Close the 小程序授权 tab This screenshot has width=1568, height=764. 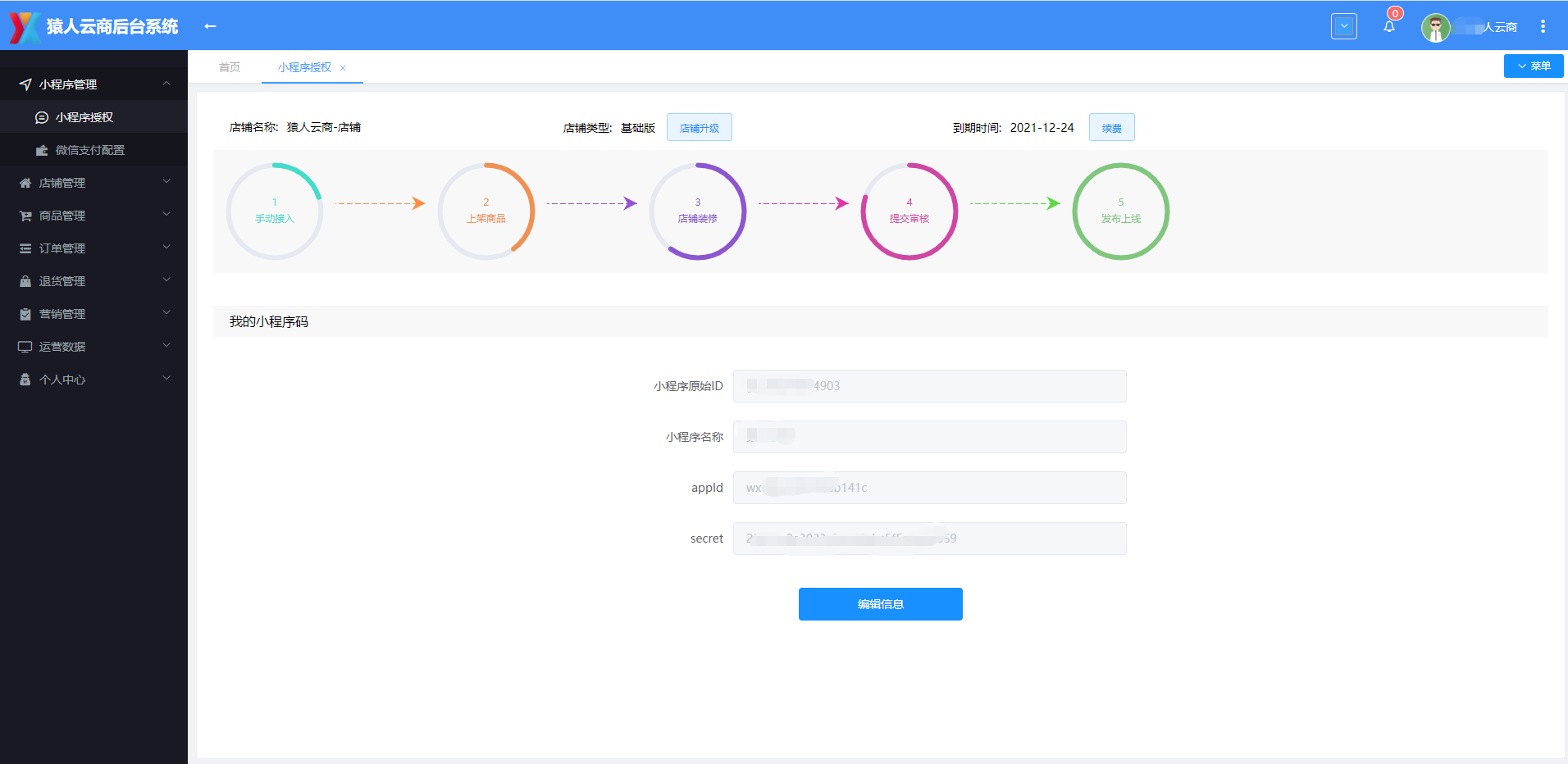coord(343,68)
